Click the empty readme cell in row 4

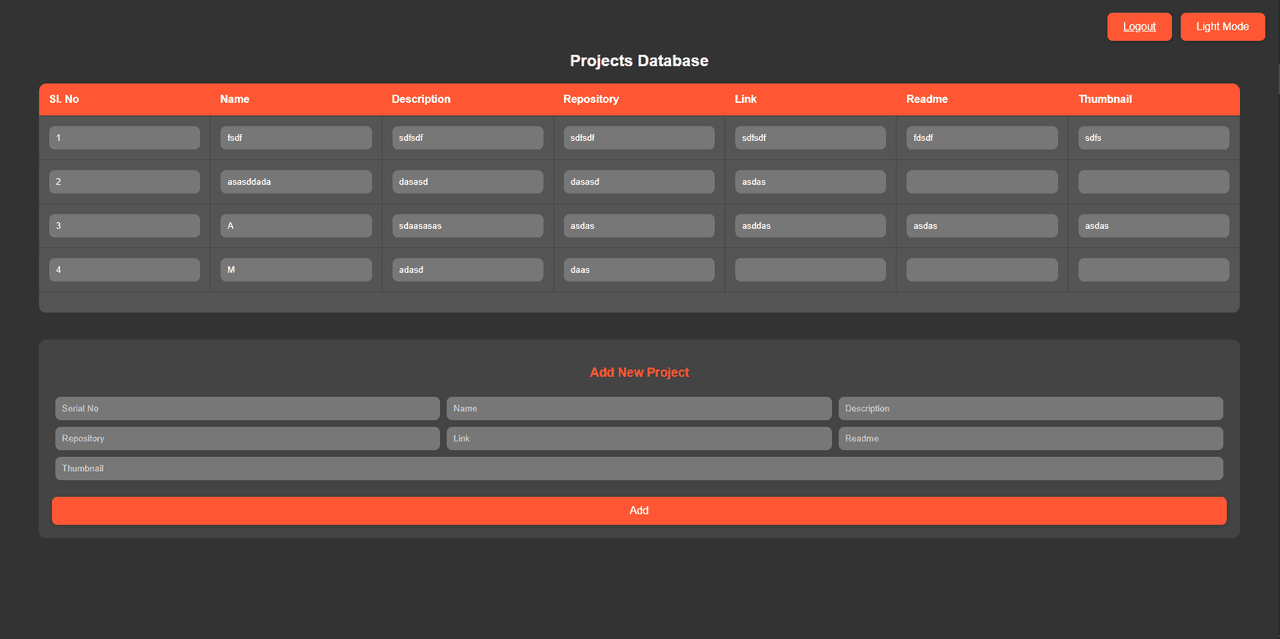pyautogui.click(x=982, y=270)
